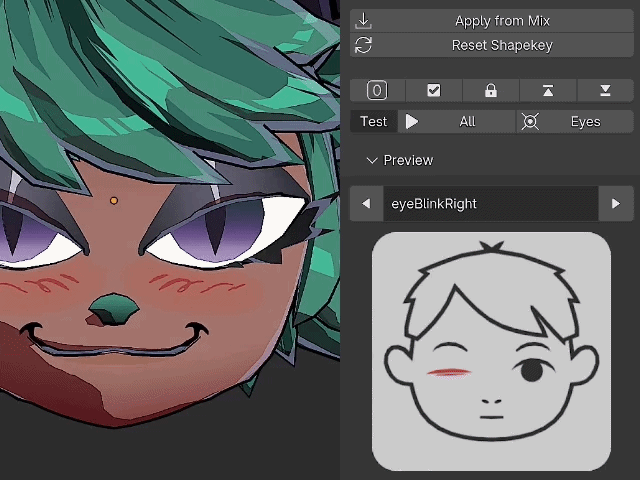Click the refresh arrows icon beside Reset Shapekey
Image resolution: width=640 pixels, height=480 pixels.
click(363, 45)
